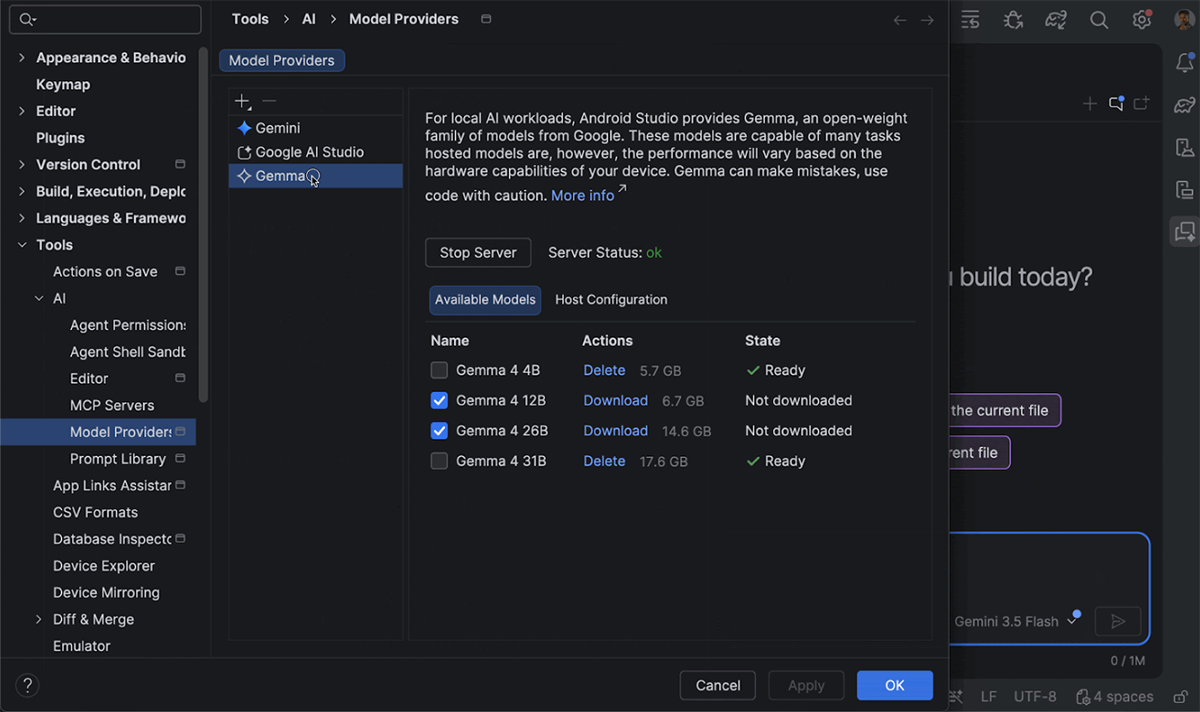Open Notifications bell in right sidebar
This screenshot has width=1200, height=712.
pyautogui.click(x=1185, y=63)
